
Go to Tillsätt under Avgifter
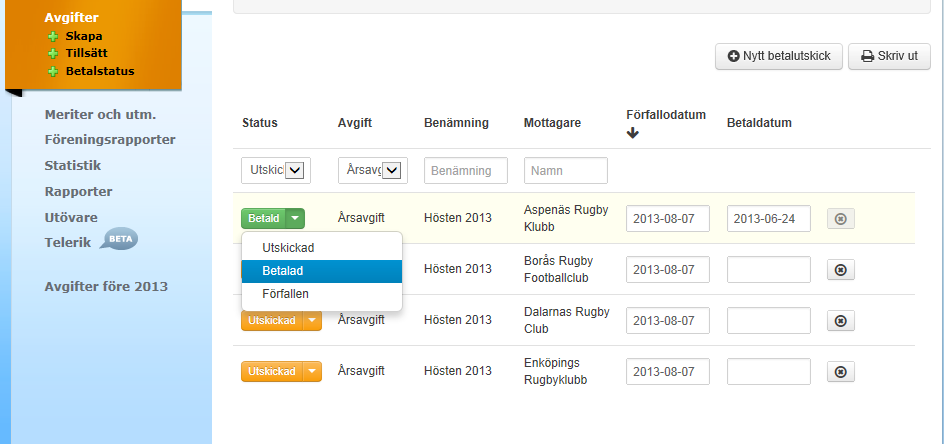pos(87,54)
